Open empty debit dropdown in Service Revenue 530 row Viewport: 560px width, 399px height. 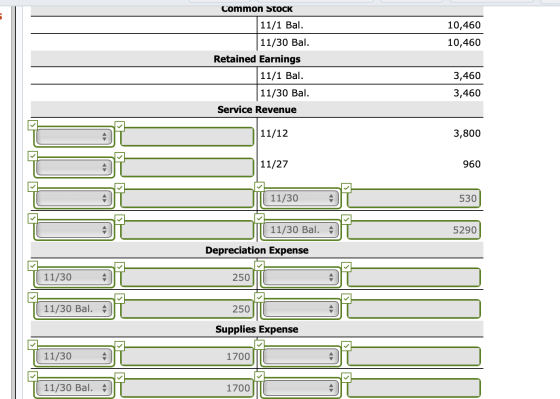click(74, 198)
